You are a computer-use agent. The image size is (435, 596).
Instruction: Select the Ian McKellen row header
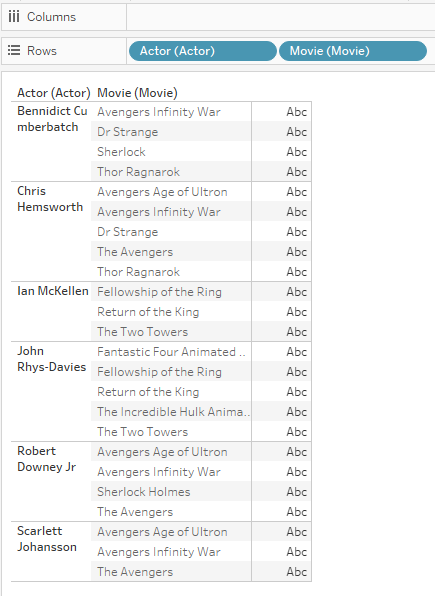(x=52, y=291)
